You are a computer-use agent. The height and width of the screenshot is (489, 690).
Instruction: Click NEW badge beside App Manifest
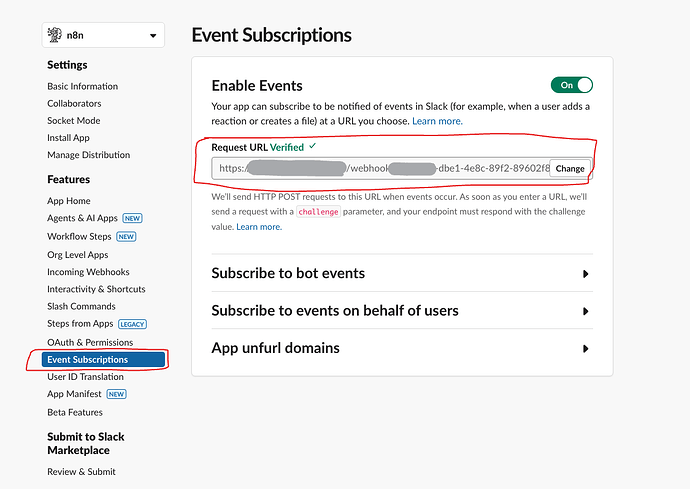[117, 394]
